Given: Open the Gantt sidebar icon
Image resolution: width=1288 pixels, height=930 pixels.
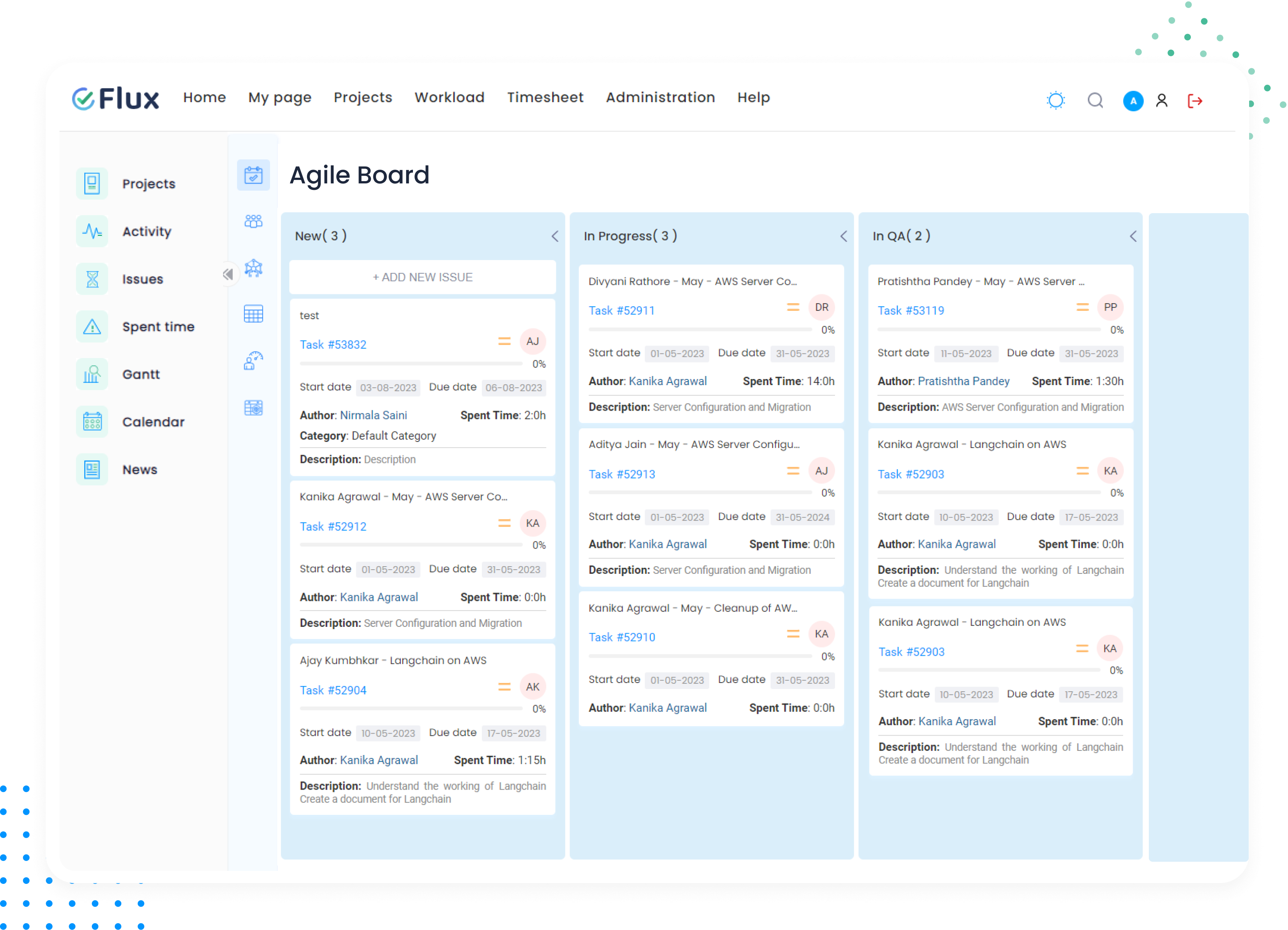Looking at the screenshot, I should [x=92, y=374].
